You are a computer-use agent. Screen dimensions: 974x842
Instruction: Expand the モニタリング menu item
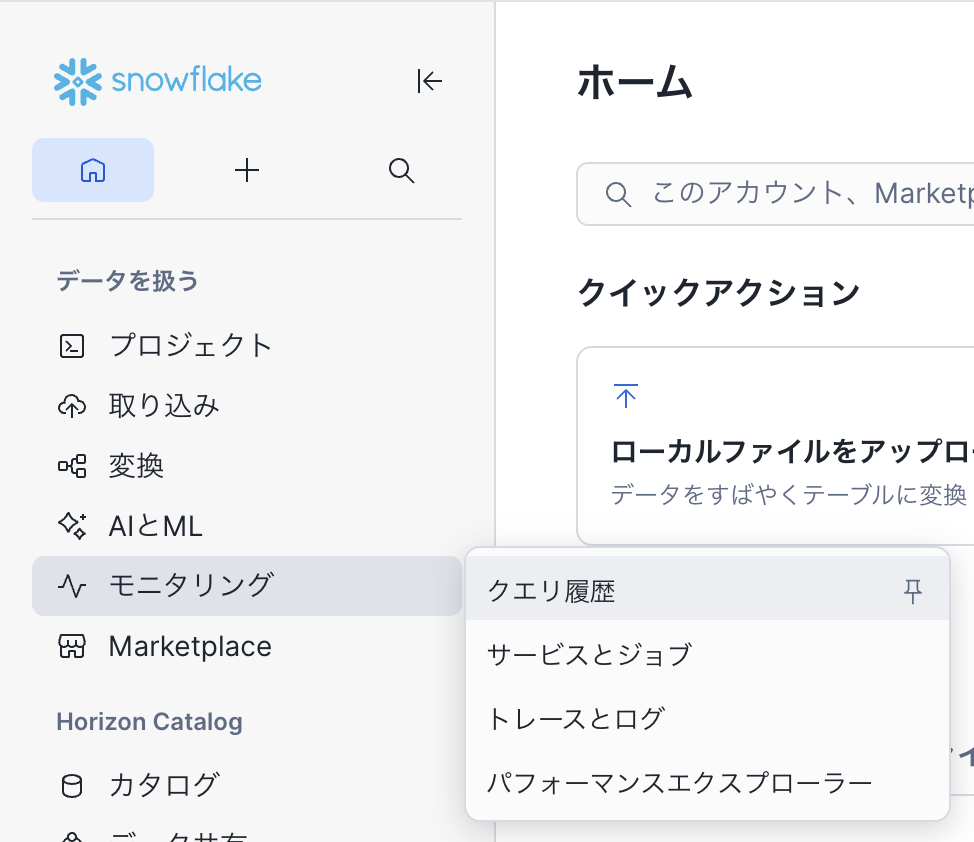coord(190,586)
